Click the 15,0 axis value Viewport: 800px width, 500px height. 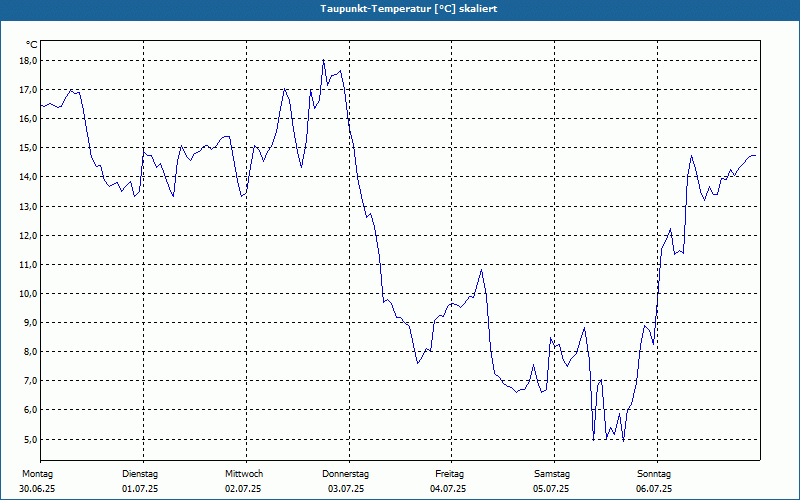[x=28, y=148]
